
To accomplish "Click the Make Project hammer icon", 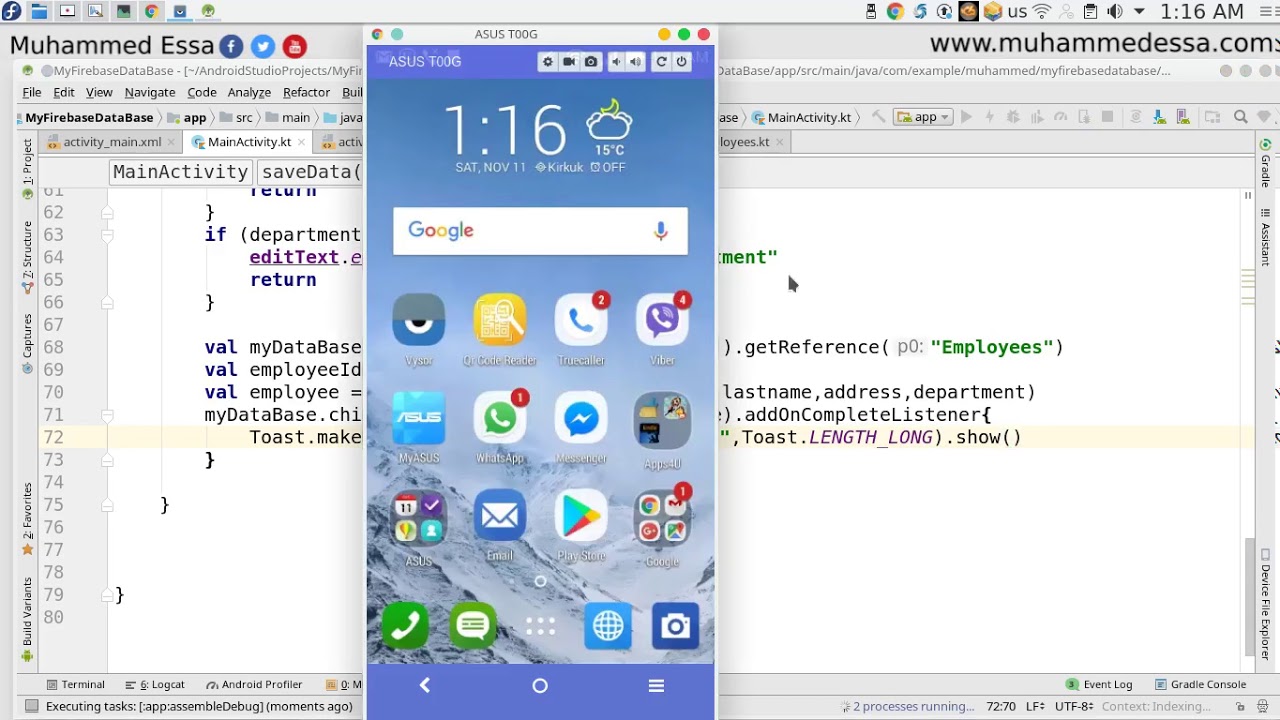I will click(878, 117).
